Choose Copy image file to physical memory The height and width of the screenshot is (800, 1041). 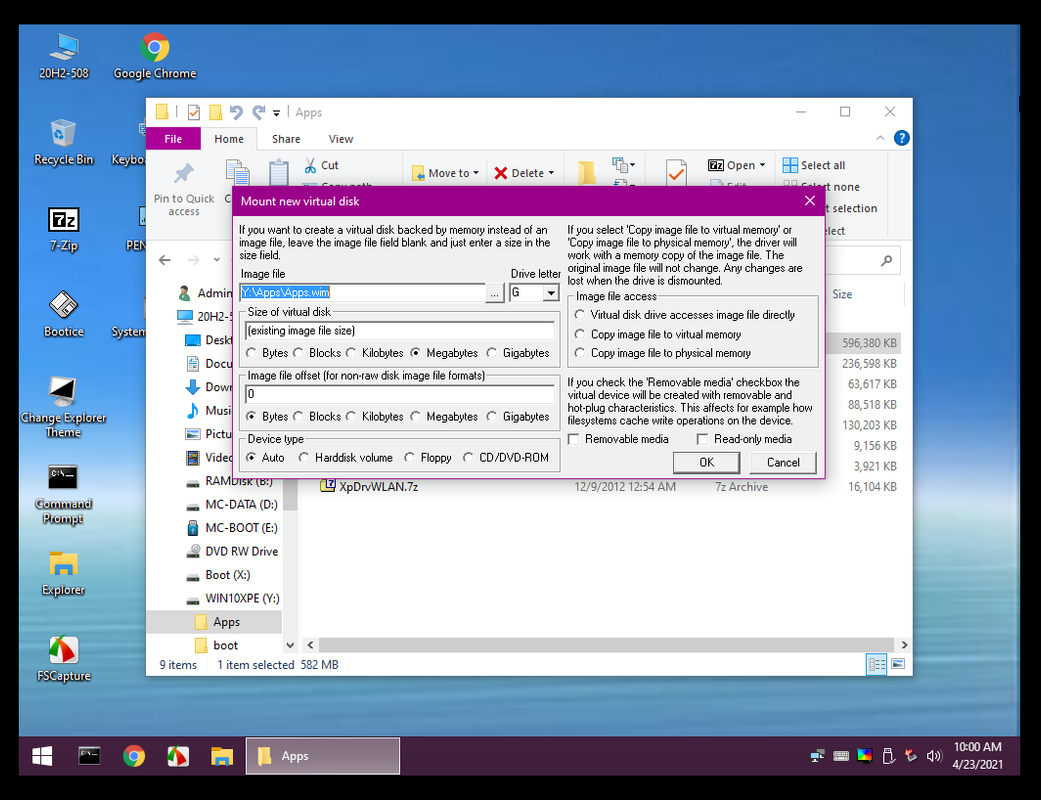pyautogui.click(x=663, y=353)
